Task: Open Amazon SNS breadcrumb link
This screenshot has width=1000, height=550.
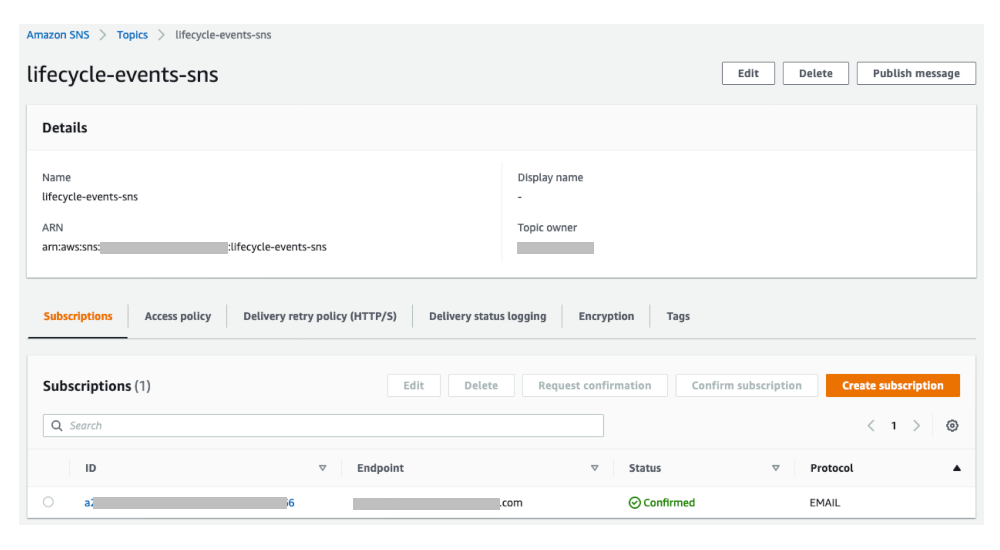Action: [58, 34]
